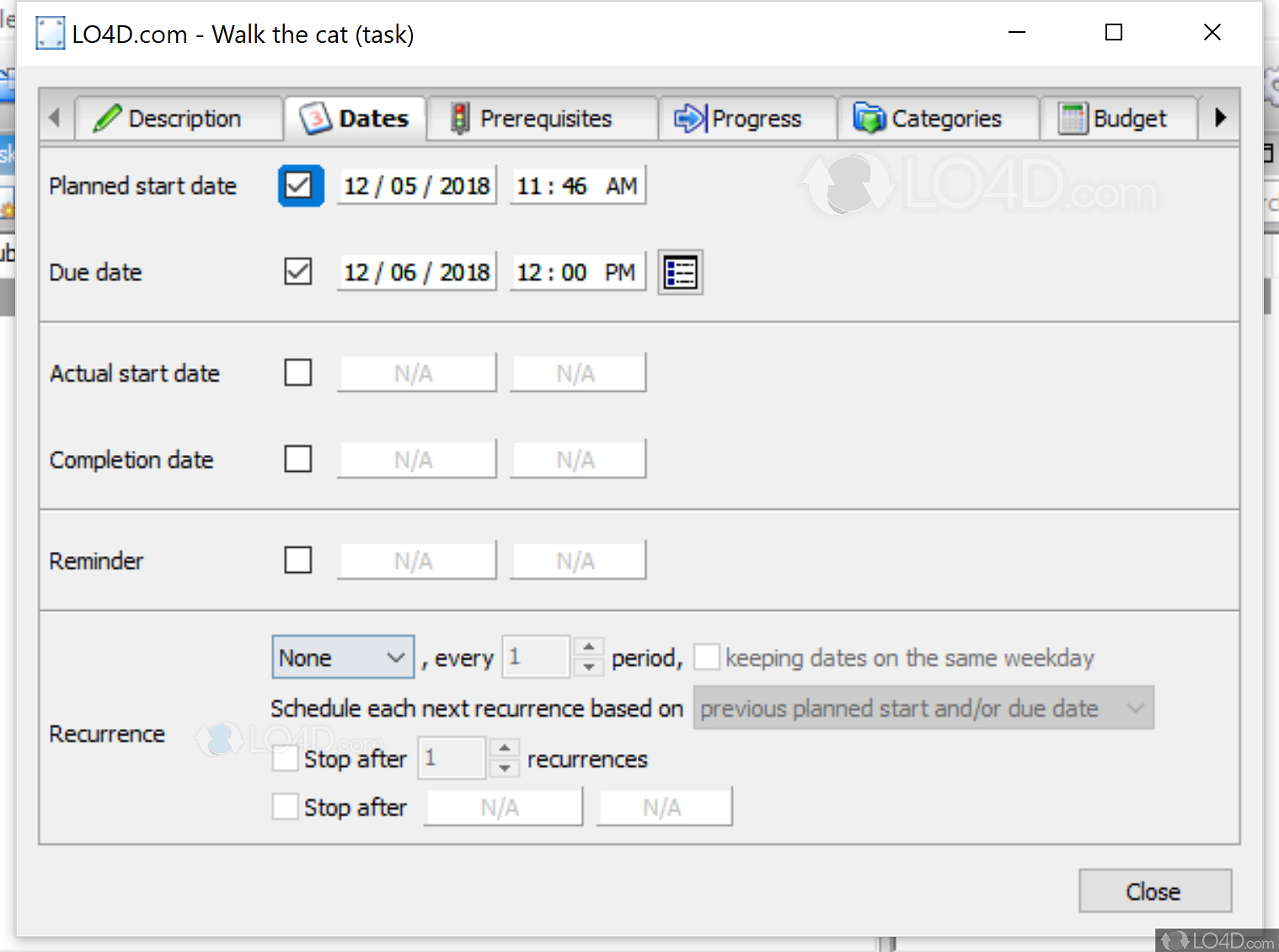Click the due date field showing 12/06/2018
This screenshot has width=1279, height=952.
[416, 271]
